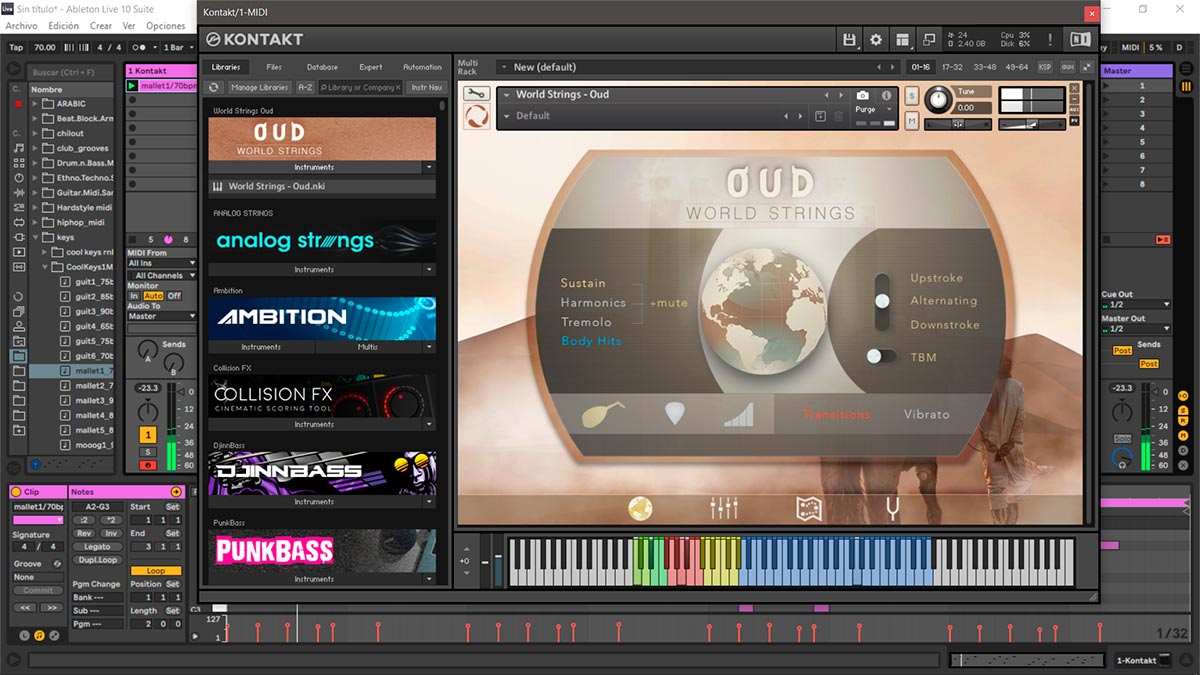Open the Ableton Crear menu
Image resolution: width=1200 pixels, height=675 pixels.
(x=101, y=26)
